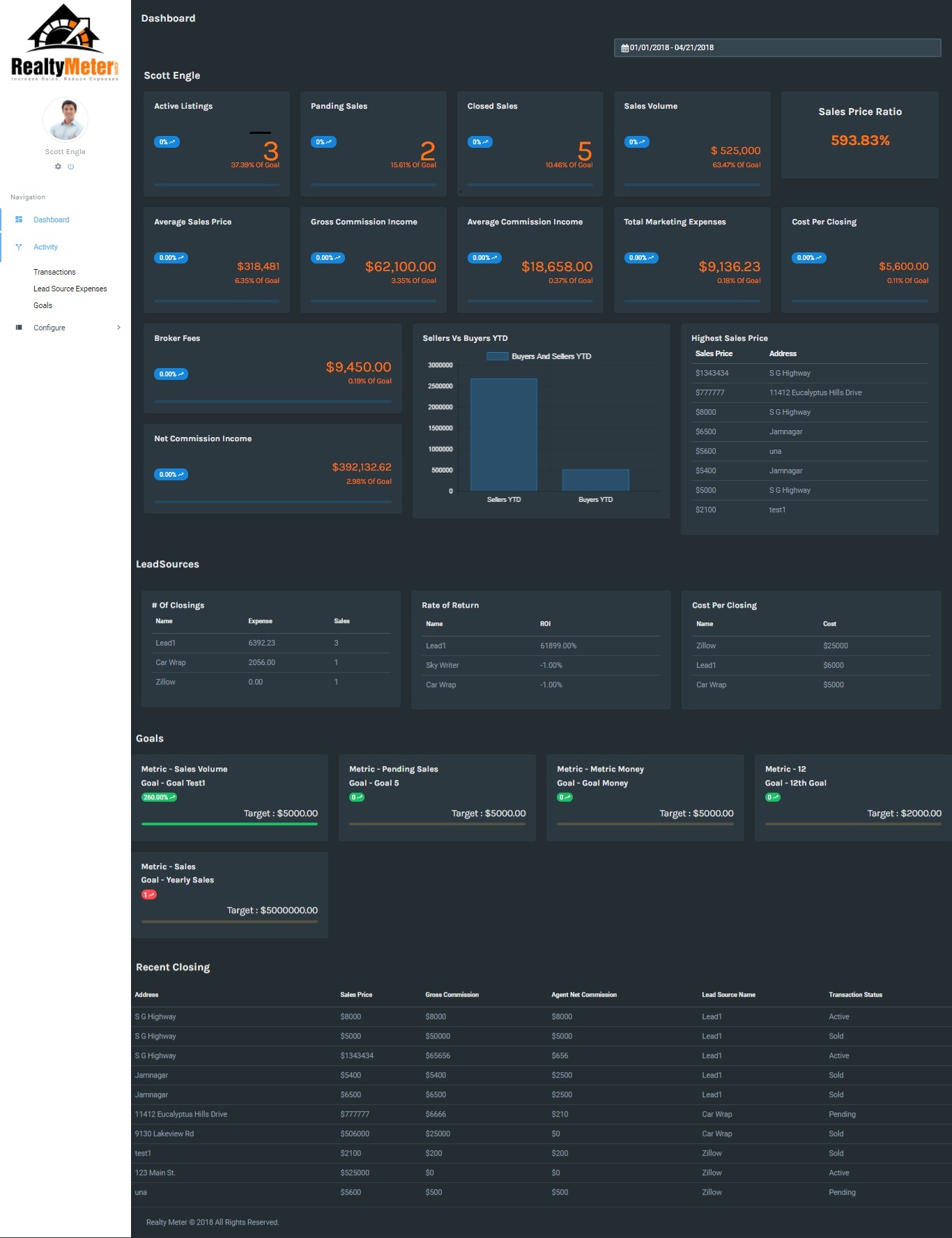Screen dimensions: 952x1238
Task: Click the Buyers YTD bar in the chart
Action: point(596,480)
